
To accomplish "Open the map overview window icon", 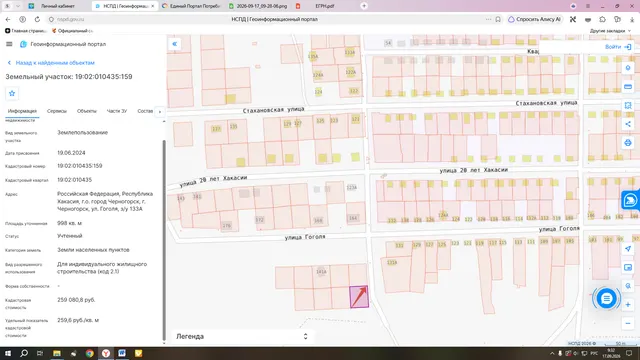I will point(628,267).
